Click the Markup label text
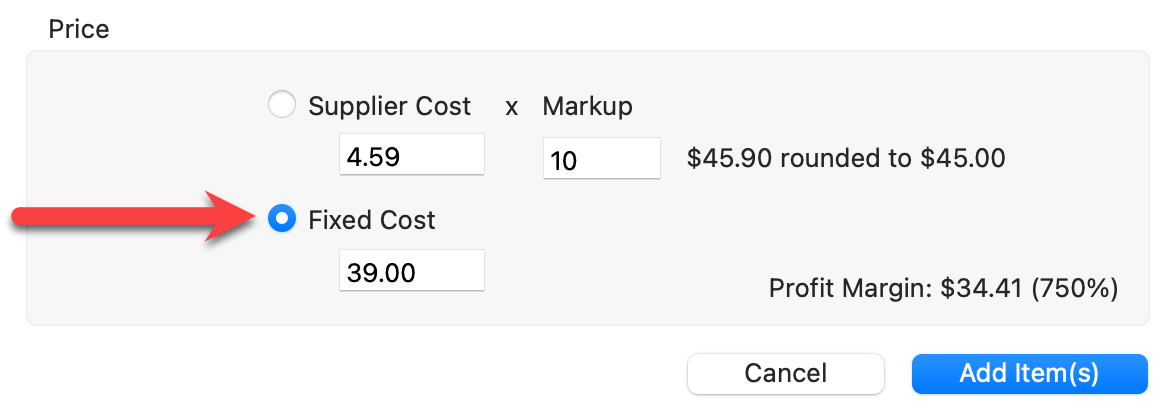The width and height of the screenshot is (1176, 418). click(x=587, y=106)
